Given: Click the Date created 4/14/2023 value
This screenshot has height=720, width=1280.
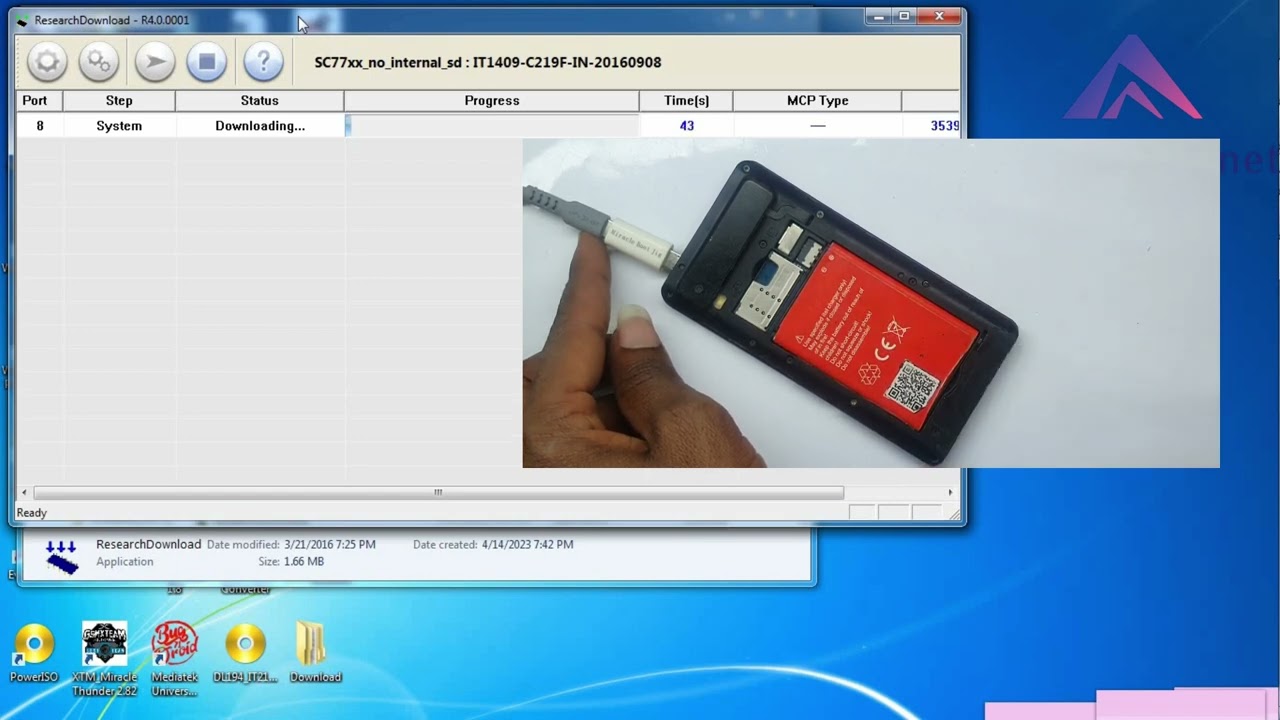Looking at the screenshot, I should tap(527, 545).
